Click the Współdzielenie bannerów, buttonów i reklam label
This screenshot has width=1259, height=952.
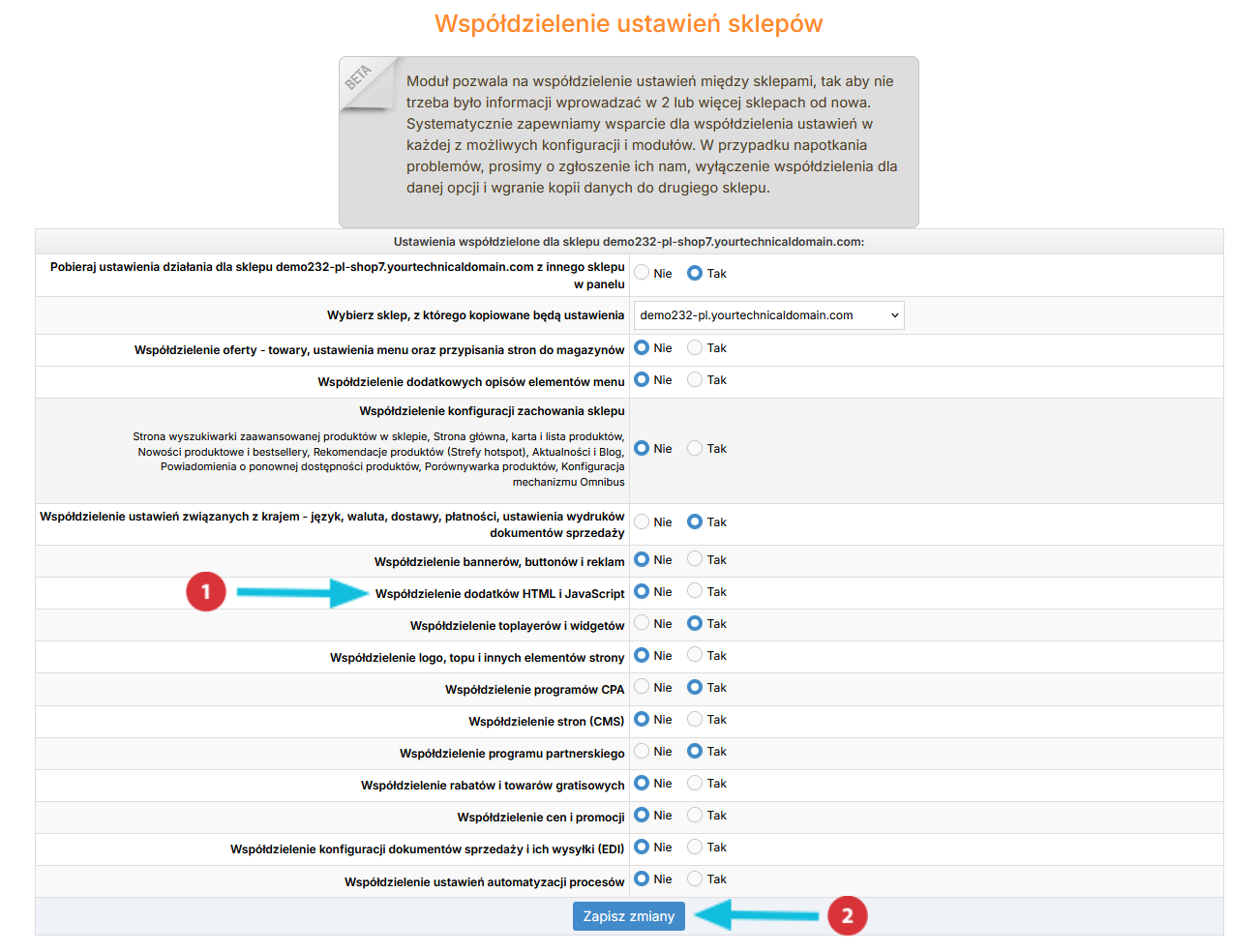499,562
